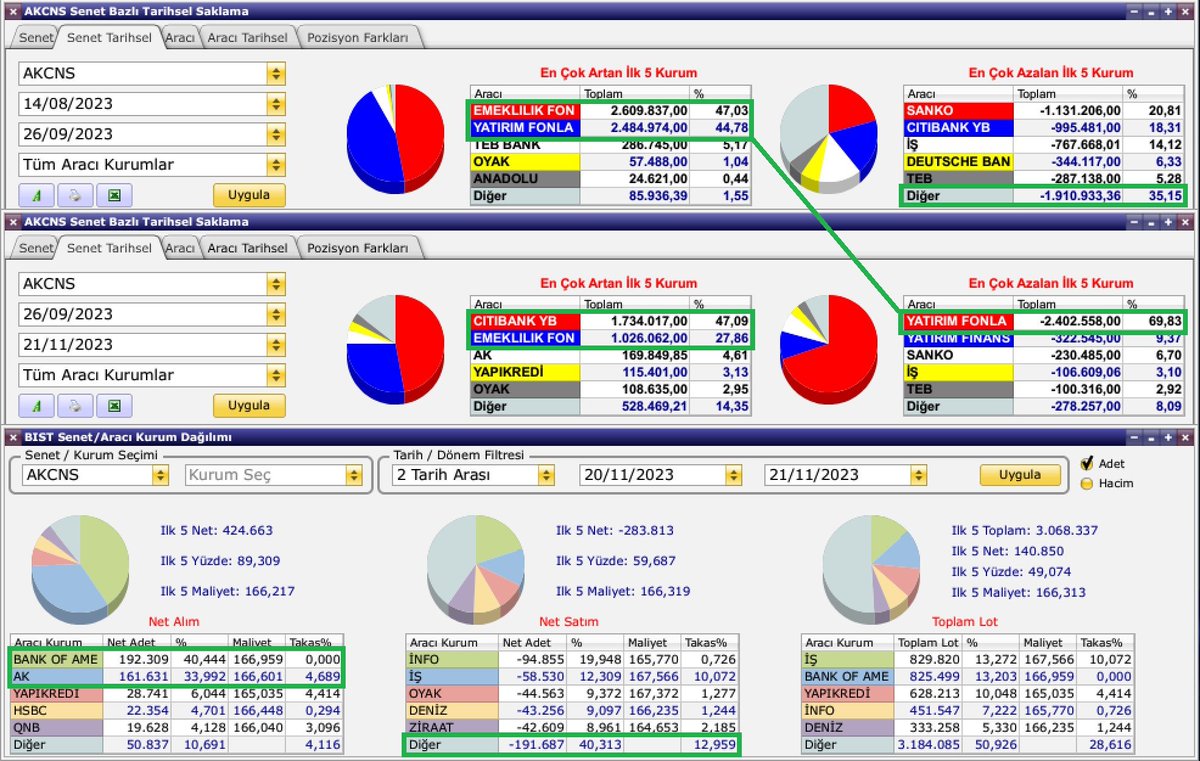Image resolution: width=1200 pixels, height=761 pixels.
Task: Click red EMEKLILIK FON cell with 2.609.837,00
Action: point(525,110)
